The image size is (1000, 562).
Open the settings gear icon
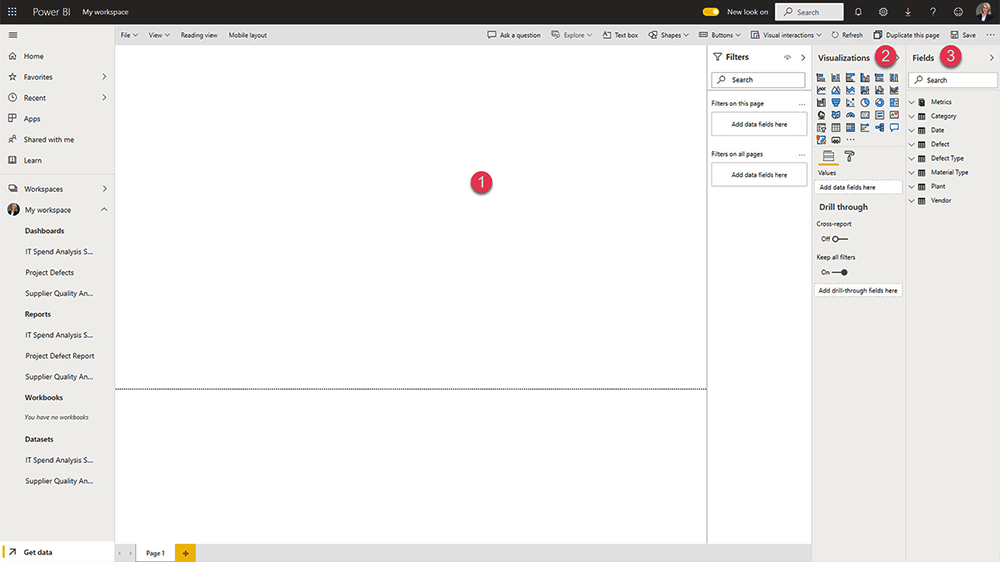pyautogui.click(x=883, y=12)
